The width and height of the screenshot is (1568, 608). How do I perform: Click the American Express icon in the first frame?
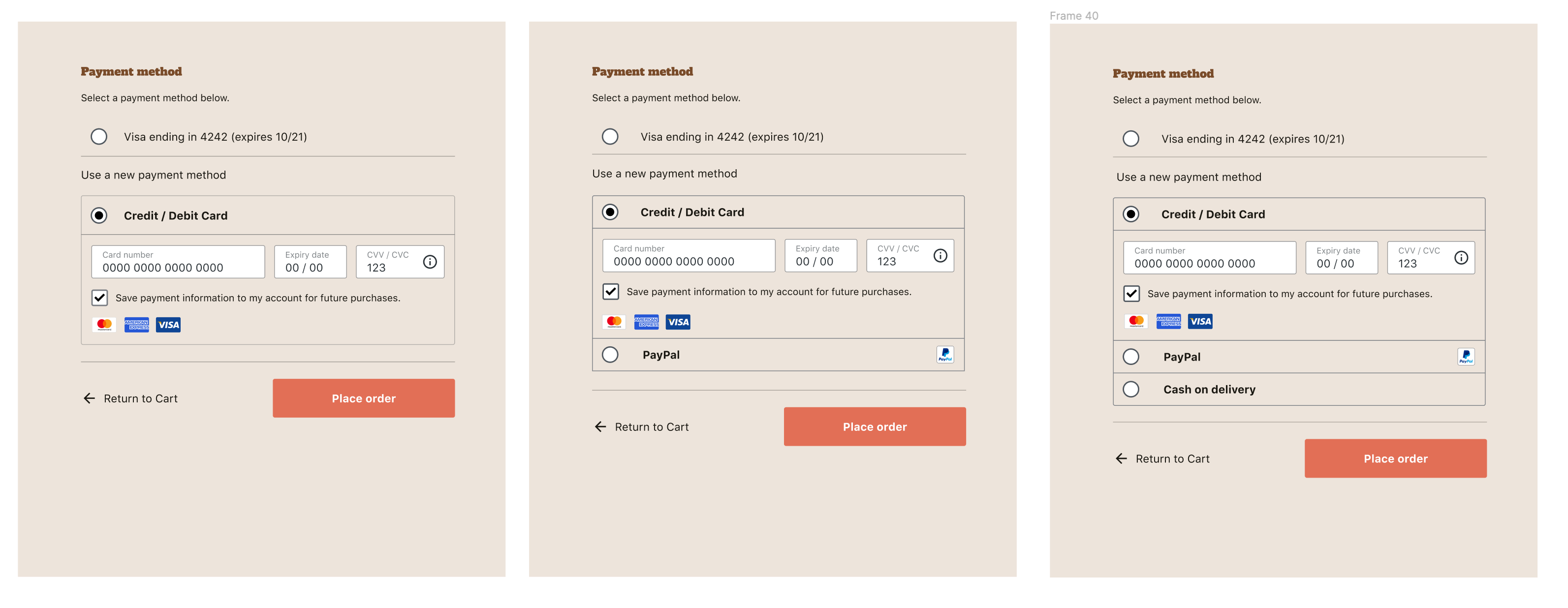click(x=137, y=324)
